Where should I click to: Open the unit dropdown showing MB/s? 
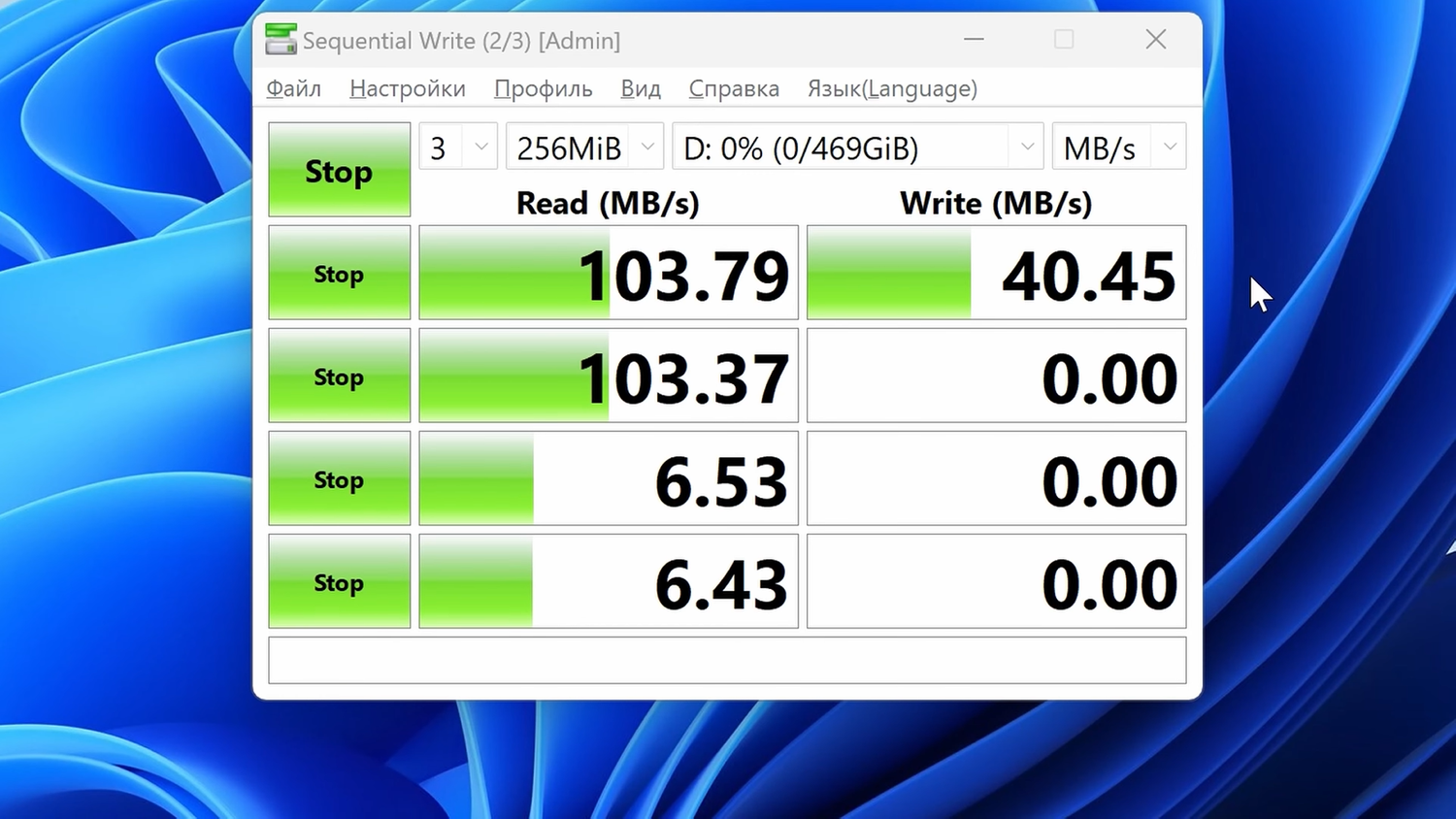[1119, 147]
